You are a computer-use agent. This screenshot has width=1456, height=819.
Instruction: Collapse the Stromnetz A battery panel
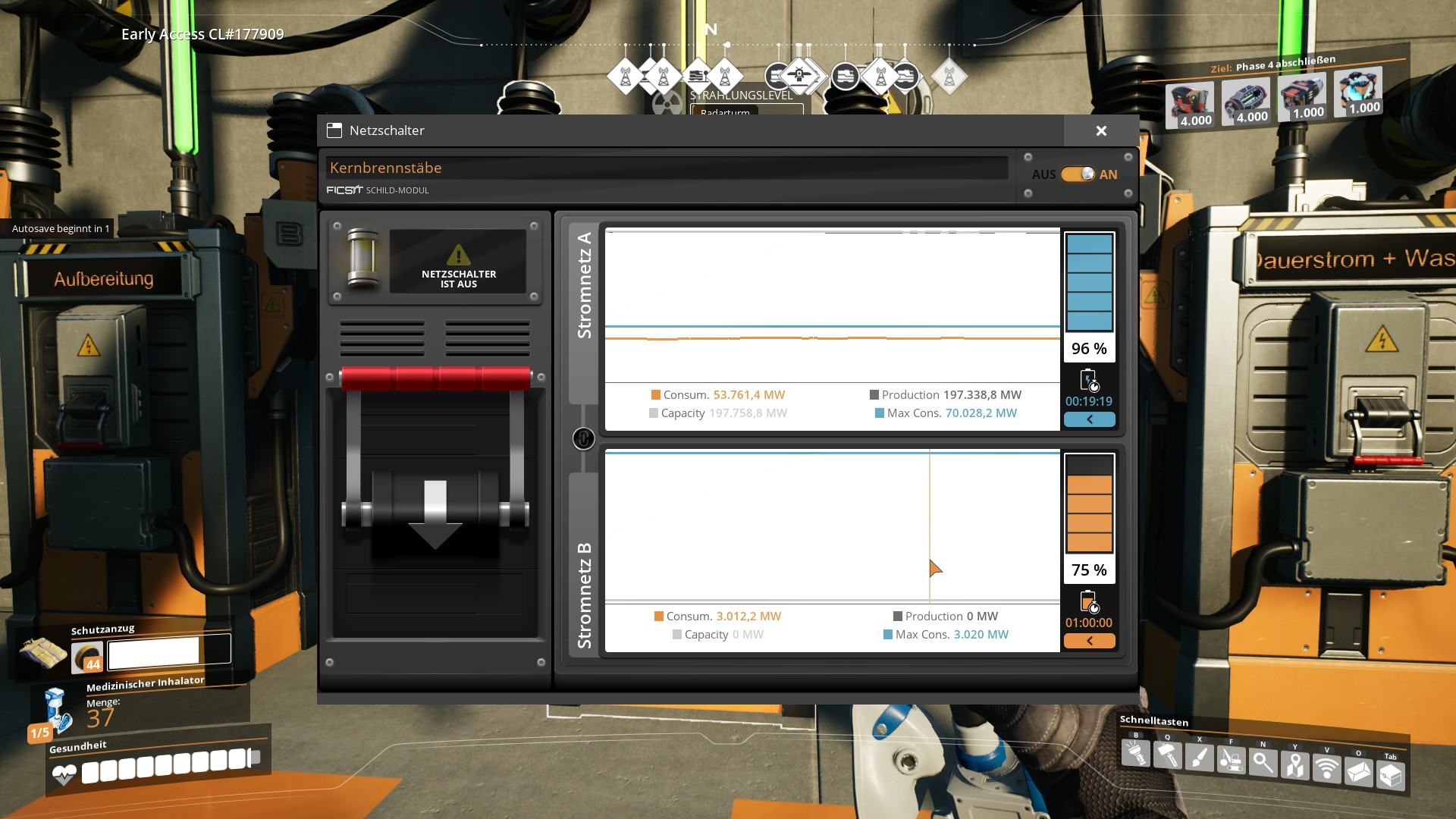pos(1089,419)
